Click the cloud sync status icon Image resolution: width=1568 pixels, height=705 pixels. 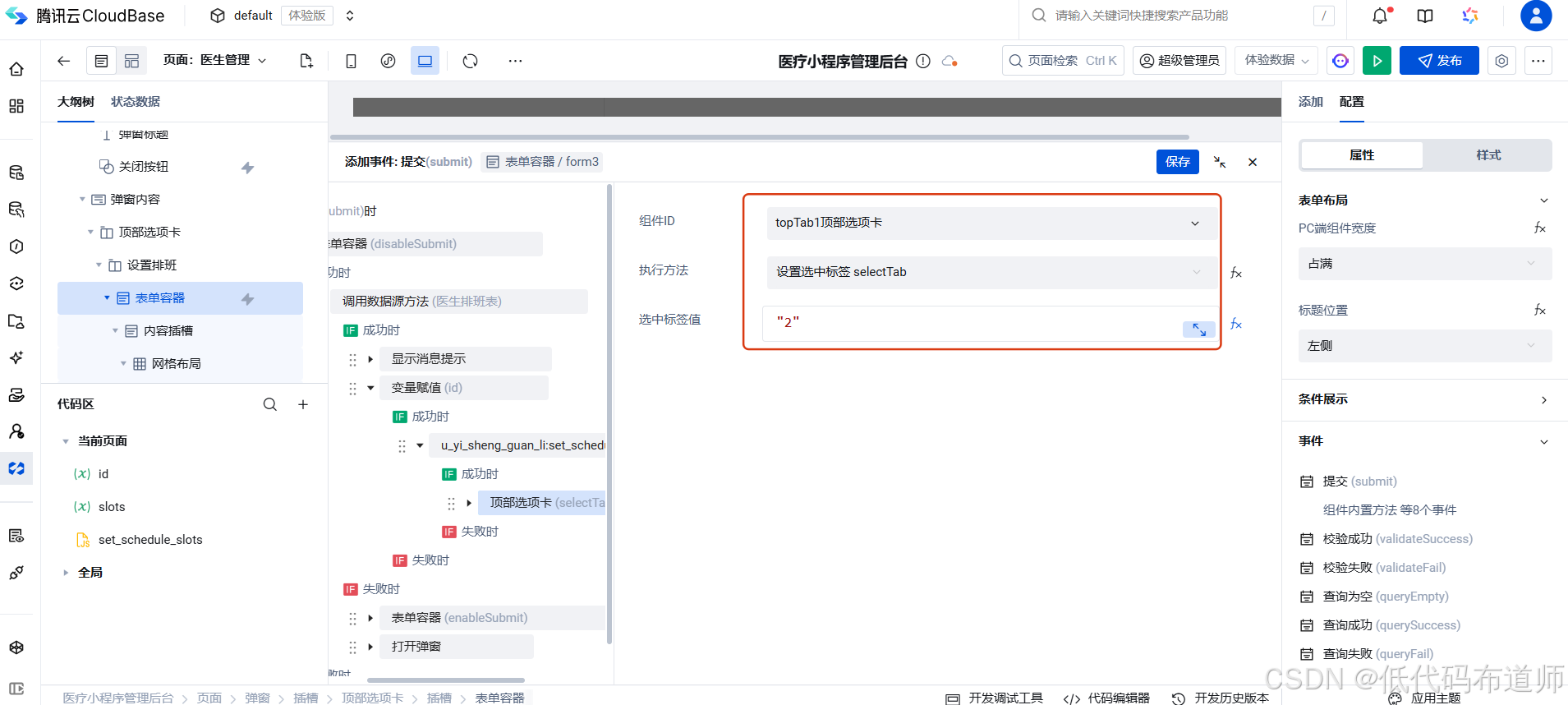pos(950,61)
